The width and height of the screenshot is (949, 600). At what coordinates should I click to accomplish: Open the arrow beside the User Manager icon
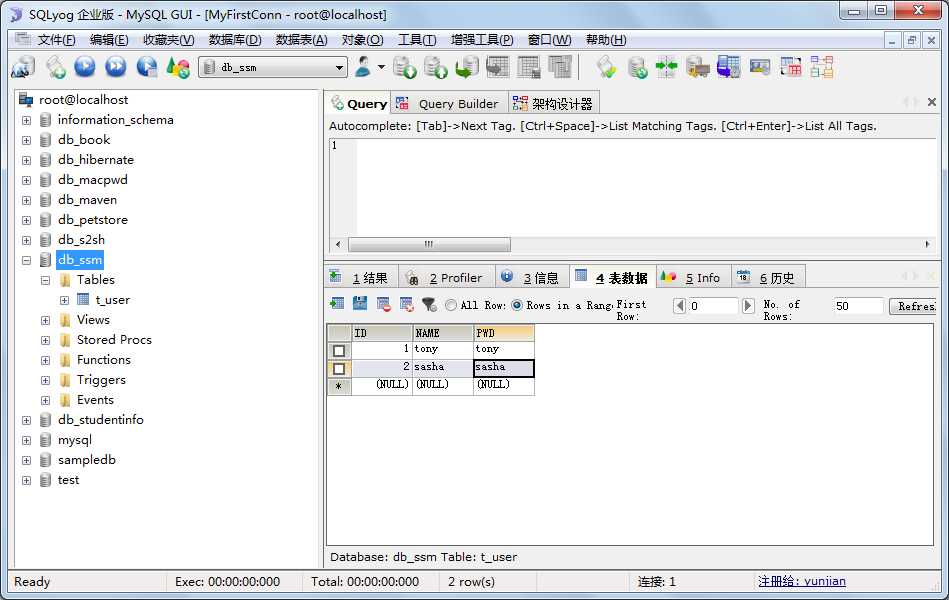pos(381,67)
